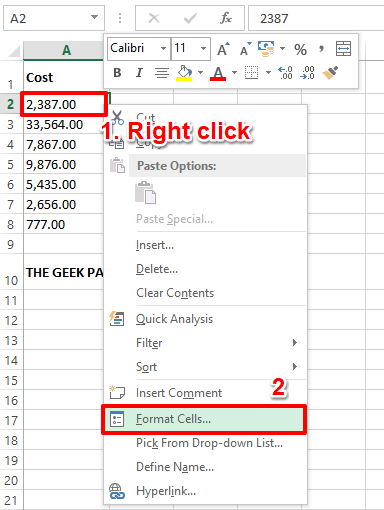
Task: Select the Cost header cell
Action: click(63, 77)
